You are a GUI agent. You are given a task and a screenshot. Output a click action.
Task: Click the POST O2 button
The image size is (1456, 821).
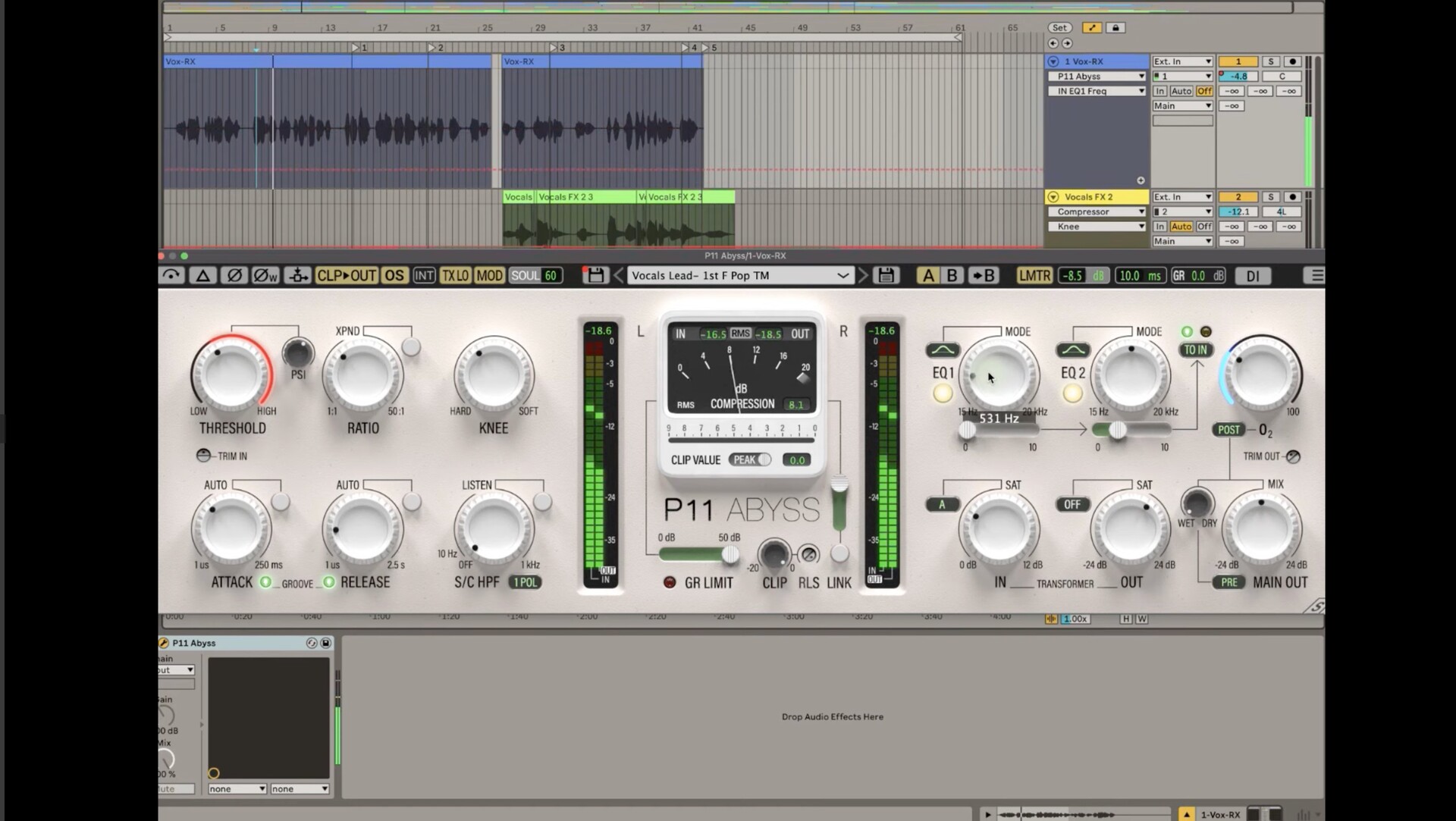(x=1228, y=430)
